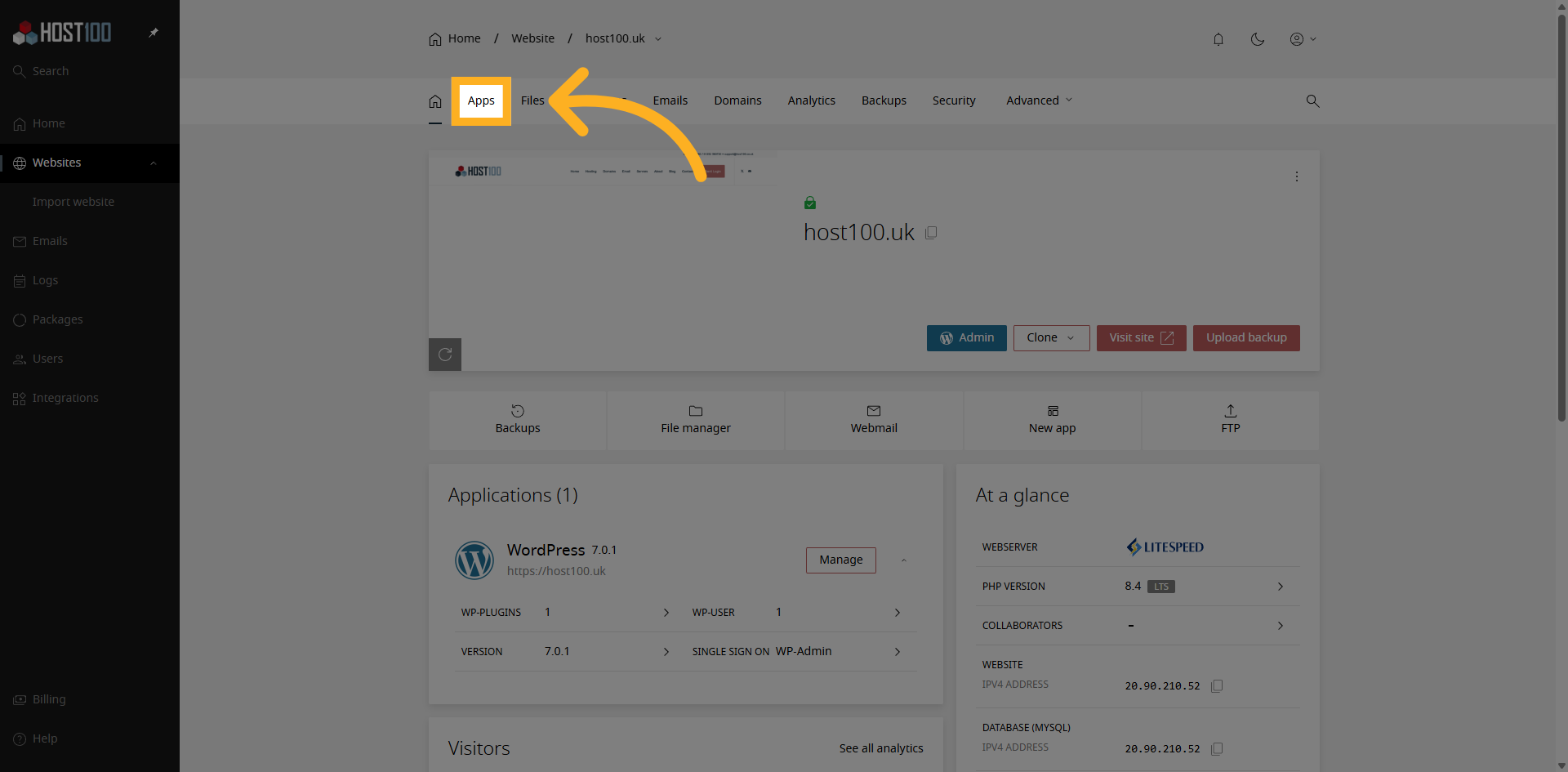Expand the Advanced tab dropdown

tap(1039, 100)
